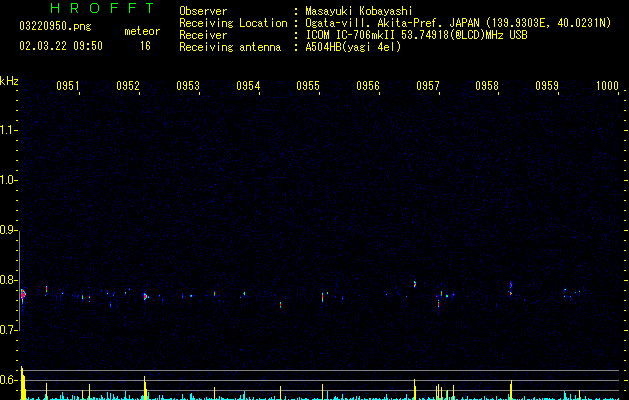The image size is (629, 400).
Task: Click the 0953 time marker
Action: (188, 86)
